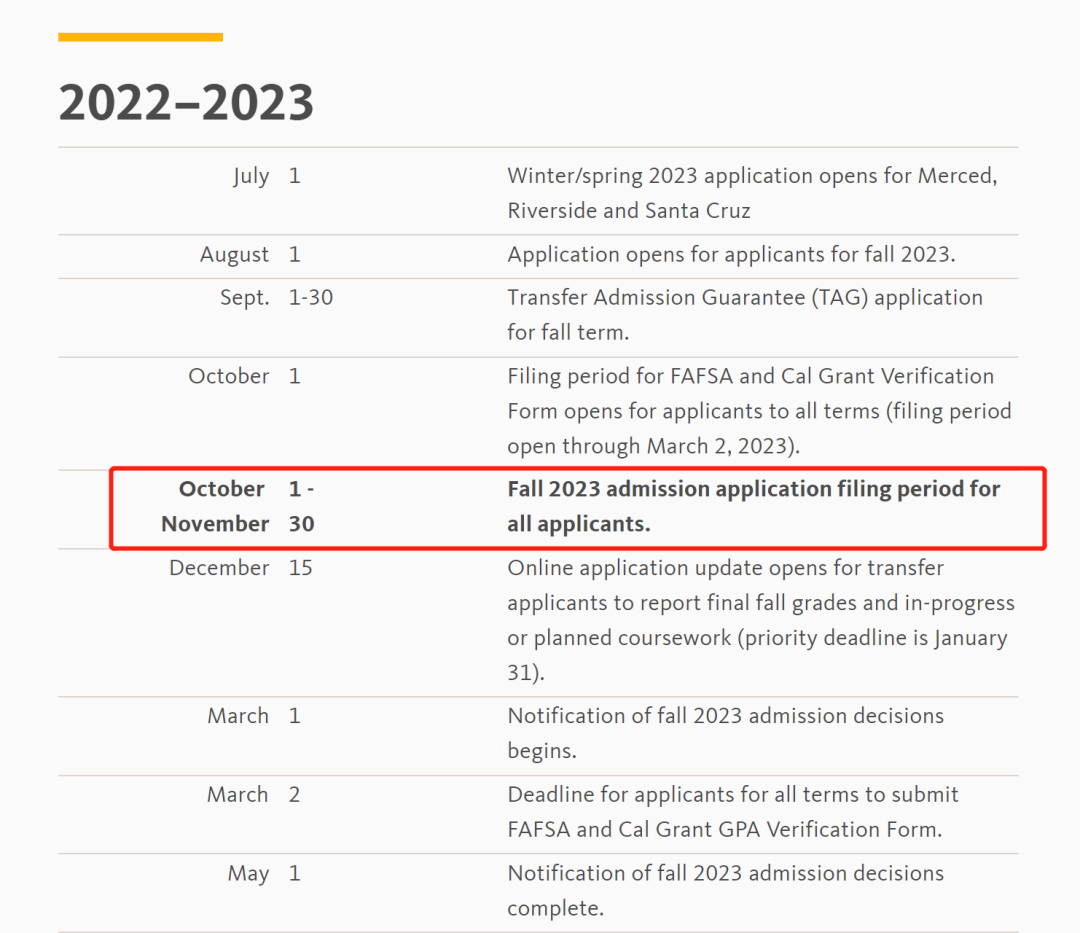
Task: Click the date number 15 for December
Action: point(300,568)
